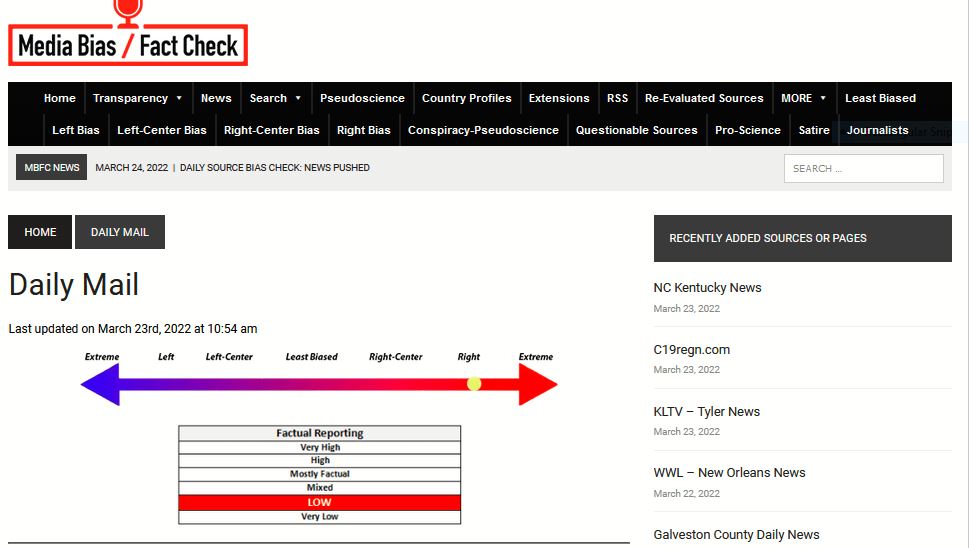Click the 'Left-Center' scale label
This screenshot has height=548, width=969.
point(229,356)
